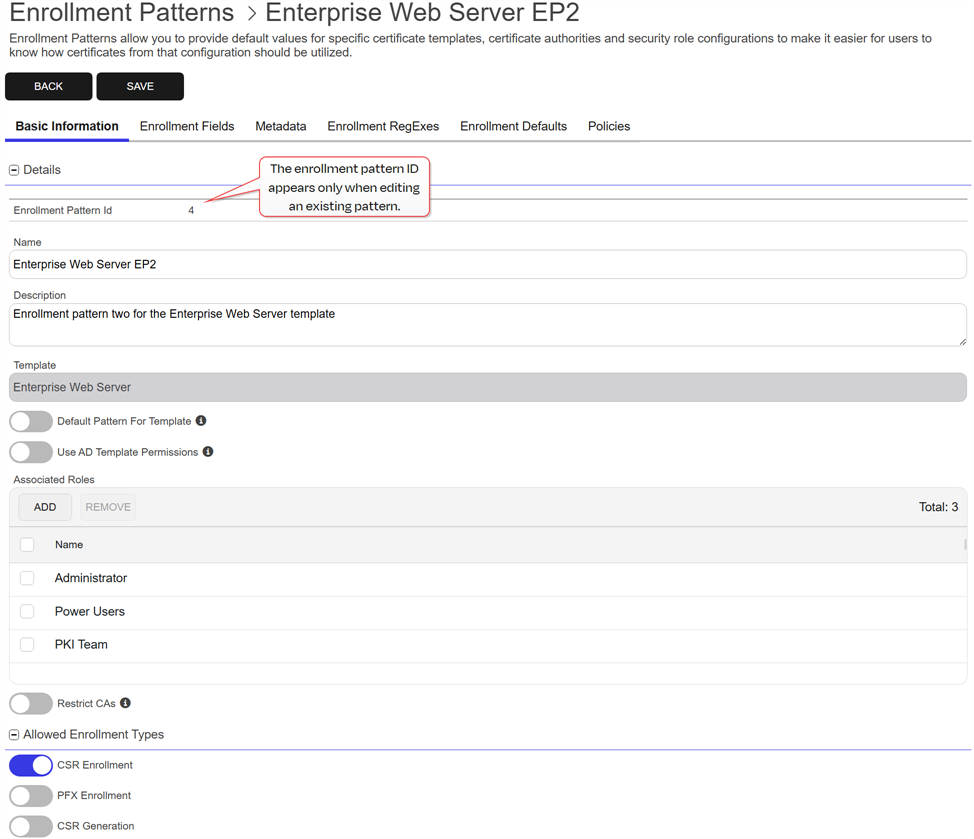The height and width of the screenshot is (839, 974).
Task: Select the Power Users role checkbox
Action: (x=27, y=611)
